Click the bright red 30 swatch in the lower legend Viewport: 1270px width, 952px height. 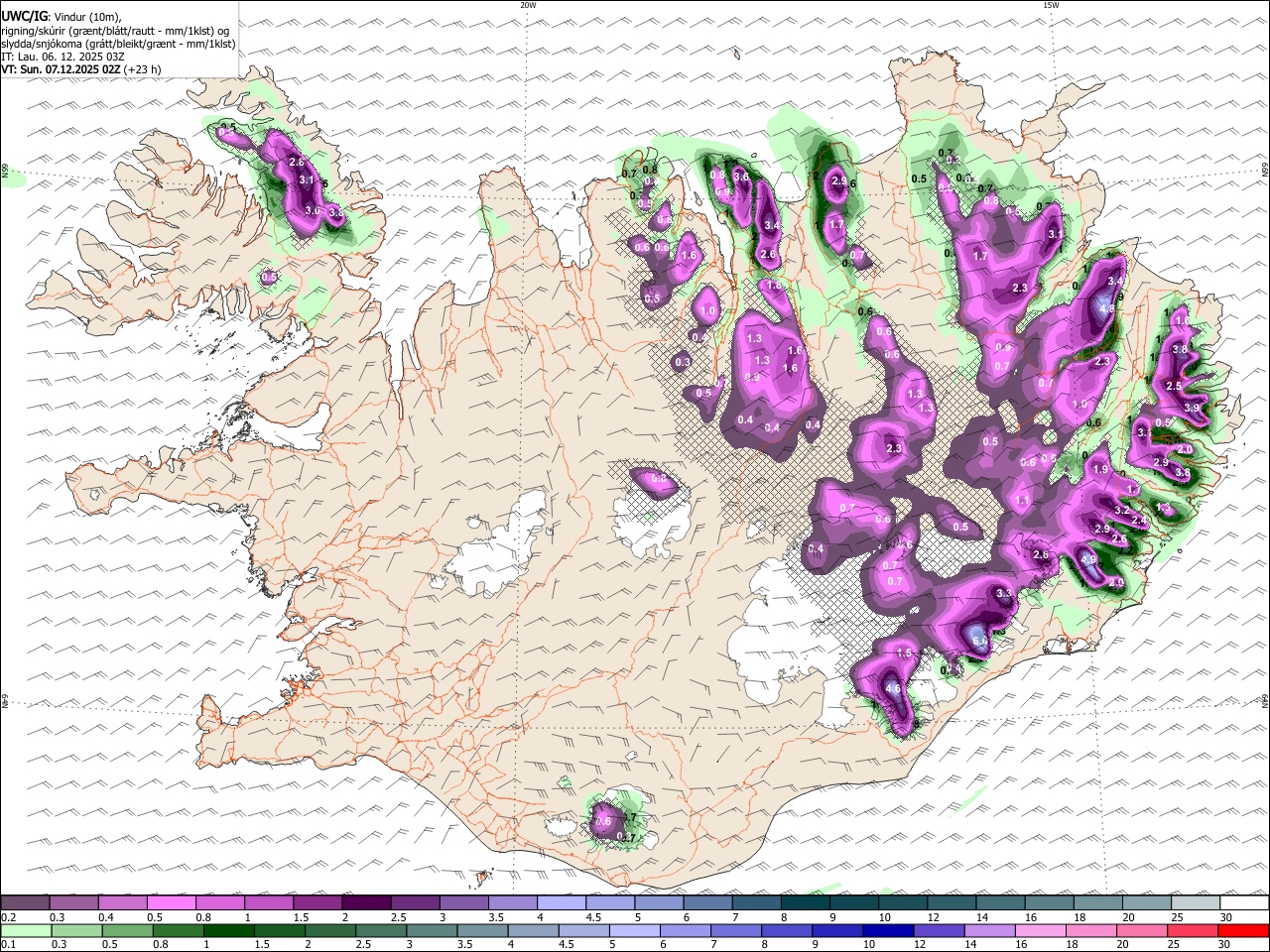coord(1244,930)
